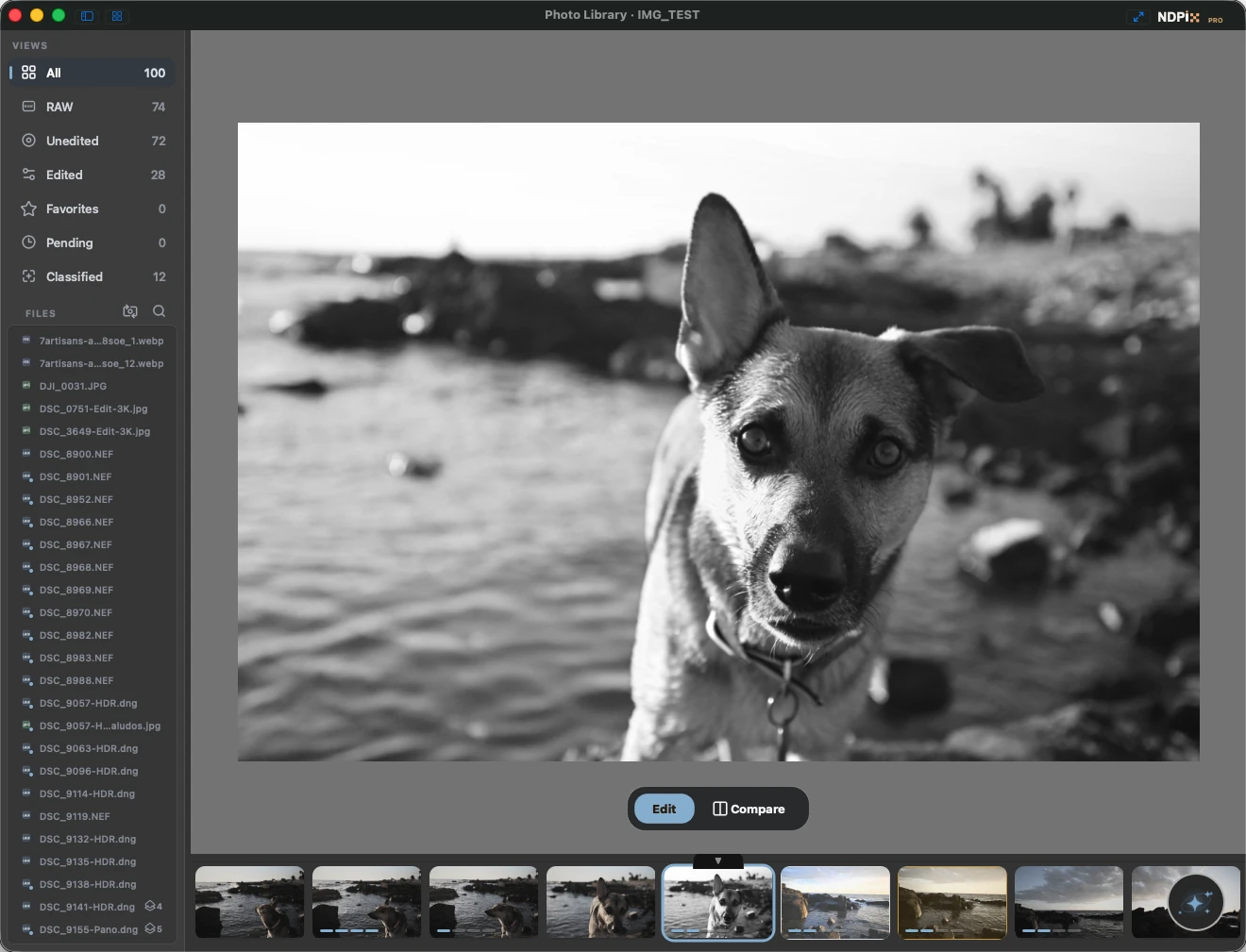Click the Compare button
Screen dimensions: 1246x952
pyautogui.click(x=749, y=809)
